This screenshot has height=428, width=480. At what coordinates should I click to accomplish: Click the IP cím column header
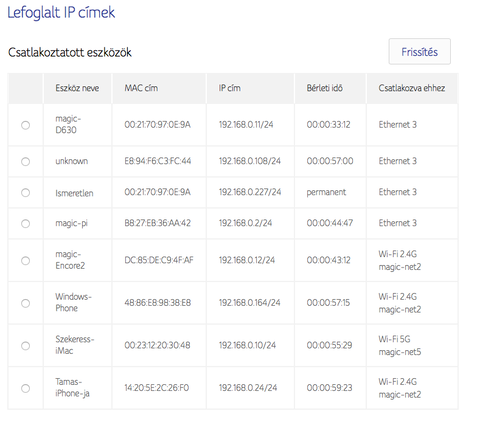(x=229, y=88)
